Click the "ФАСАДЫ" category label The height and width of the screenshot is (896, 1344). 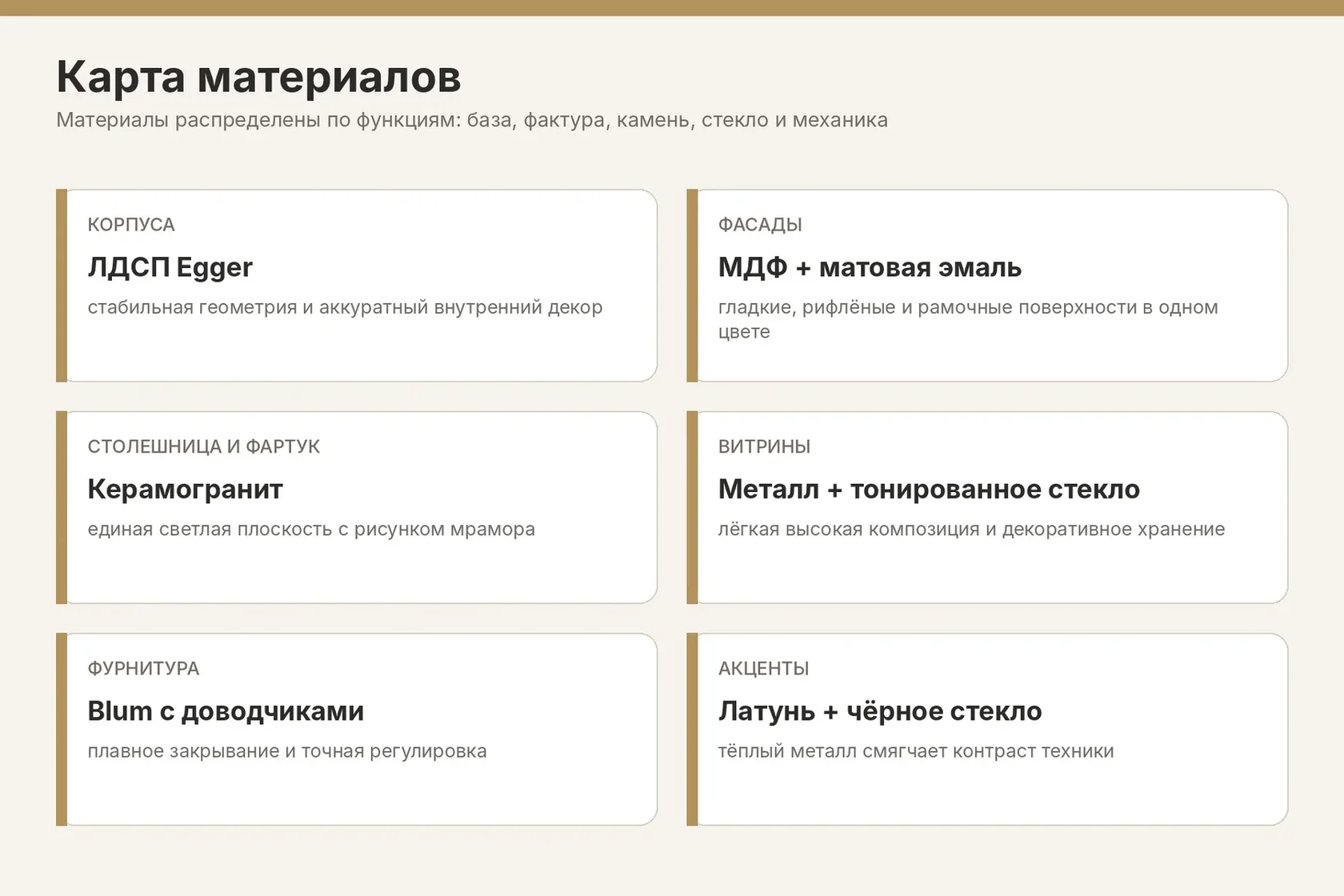pyautogui.click(x=760, y=225)
